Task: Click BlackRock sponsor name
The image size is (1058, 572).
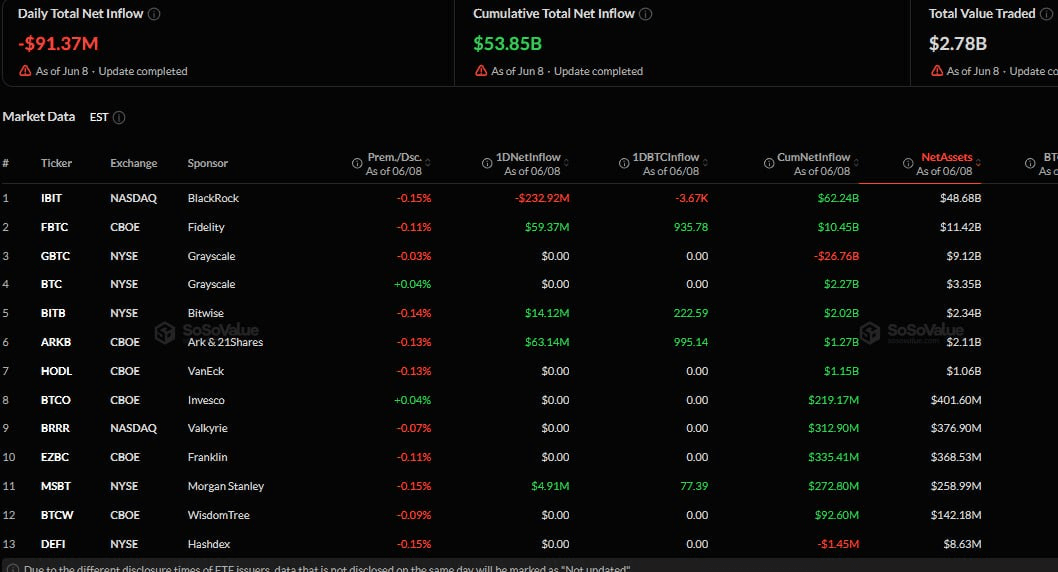Action: point(213,198)
